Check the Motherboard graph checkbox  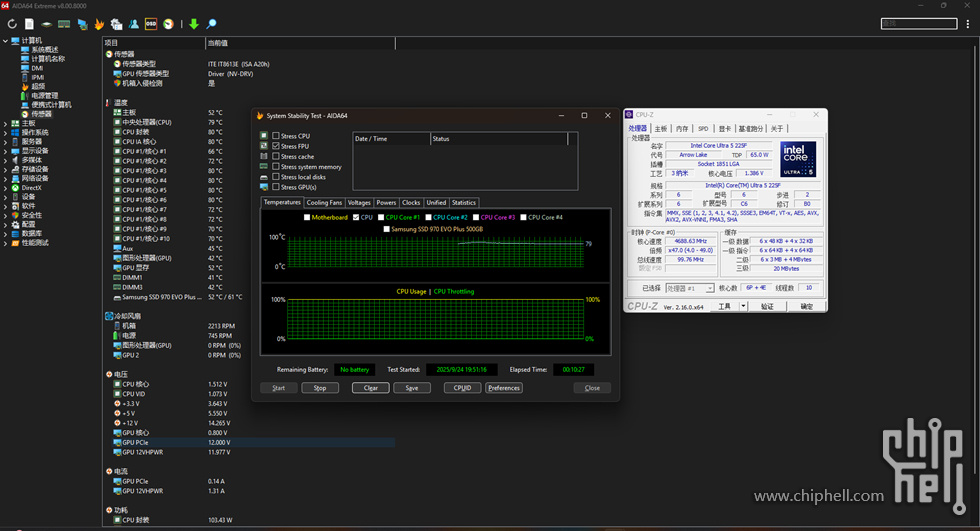point(307,217)
